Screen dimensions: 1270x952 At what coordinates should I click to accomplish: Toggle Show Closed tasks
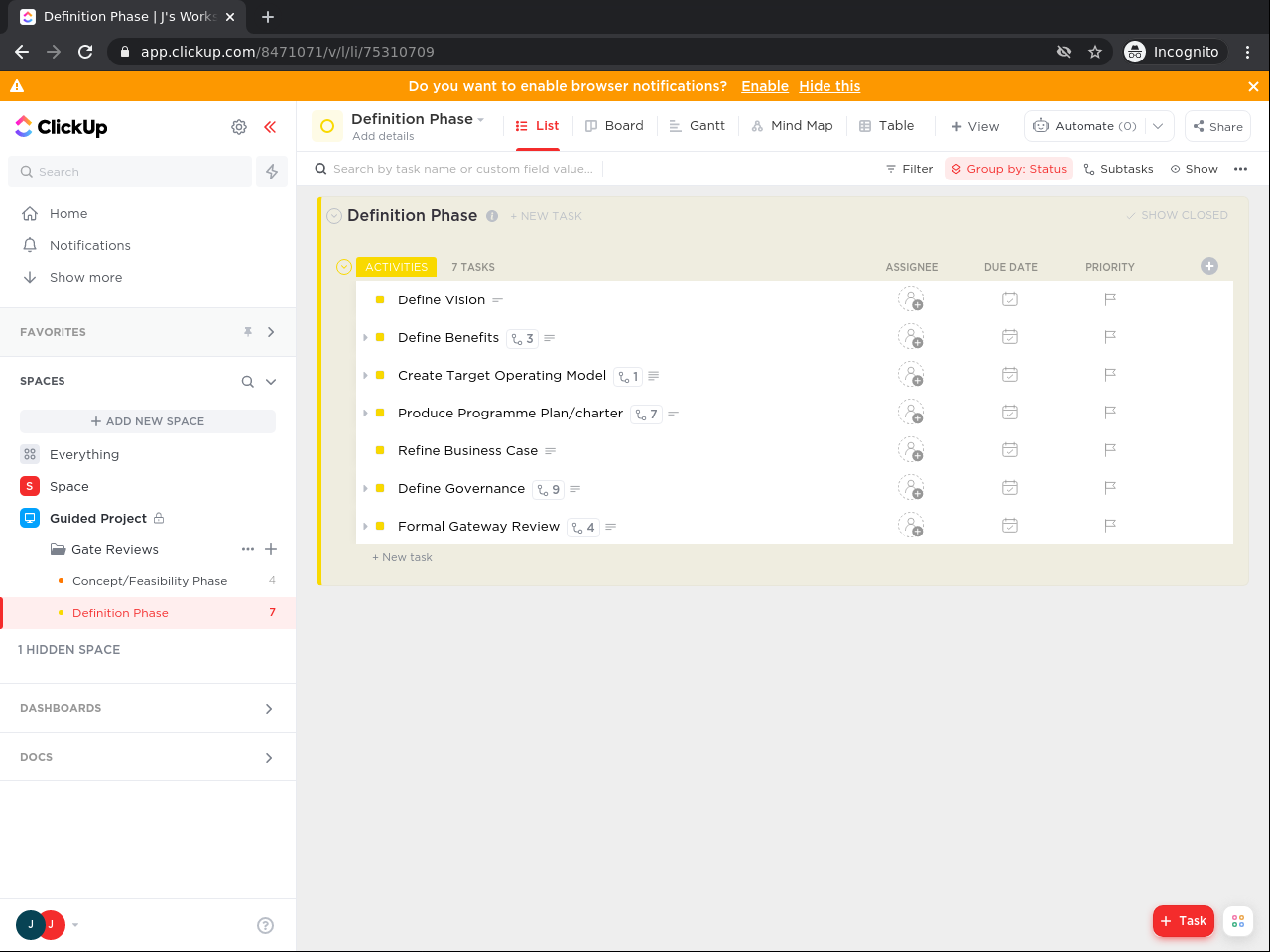(x=1178, y=215)
